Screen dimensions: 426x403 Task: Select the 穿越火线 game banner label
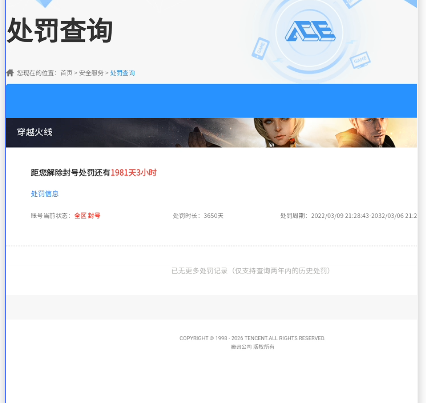click(35, 132)
